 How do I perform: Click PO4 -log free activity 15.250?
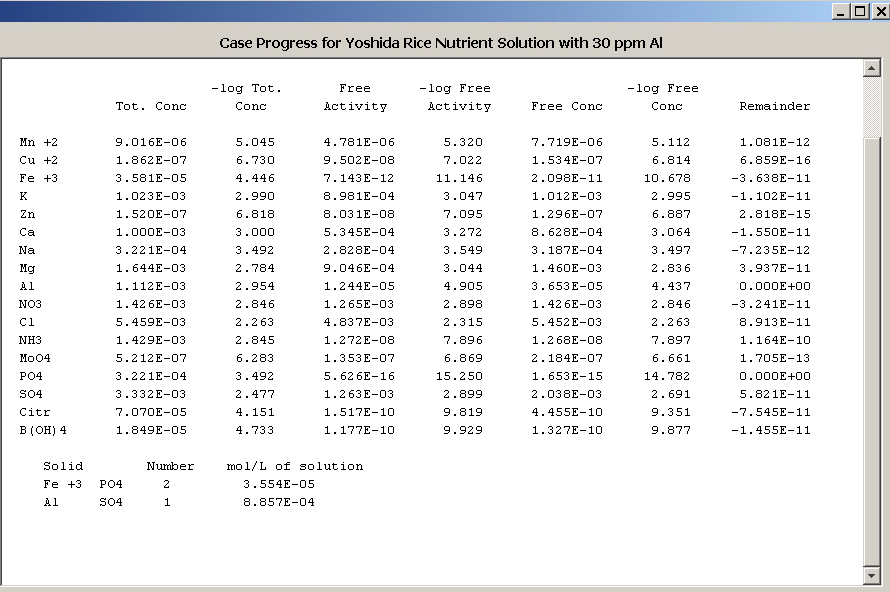coord(459,376)
